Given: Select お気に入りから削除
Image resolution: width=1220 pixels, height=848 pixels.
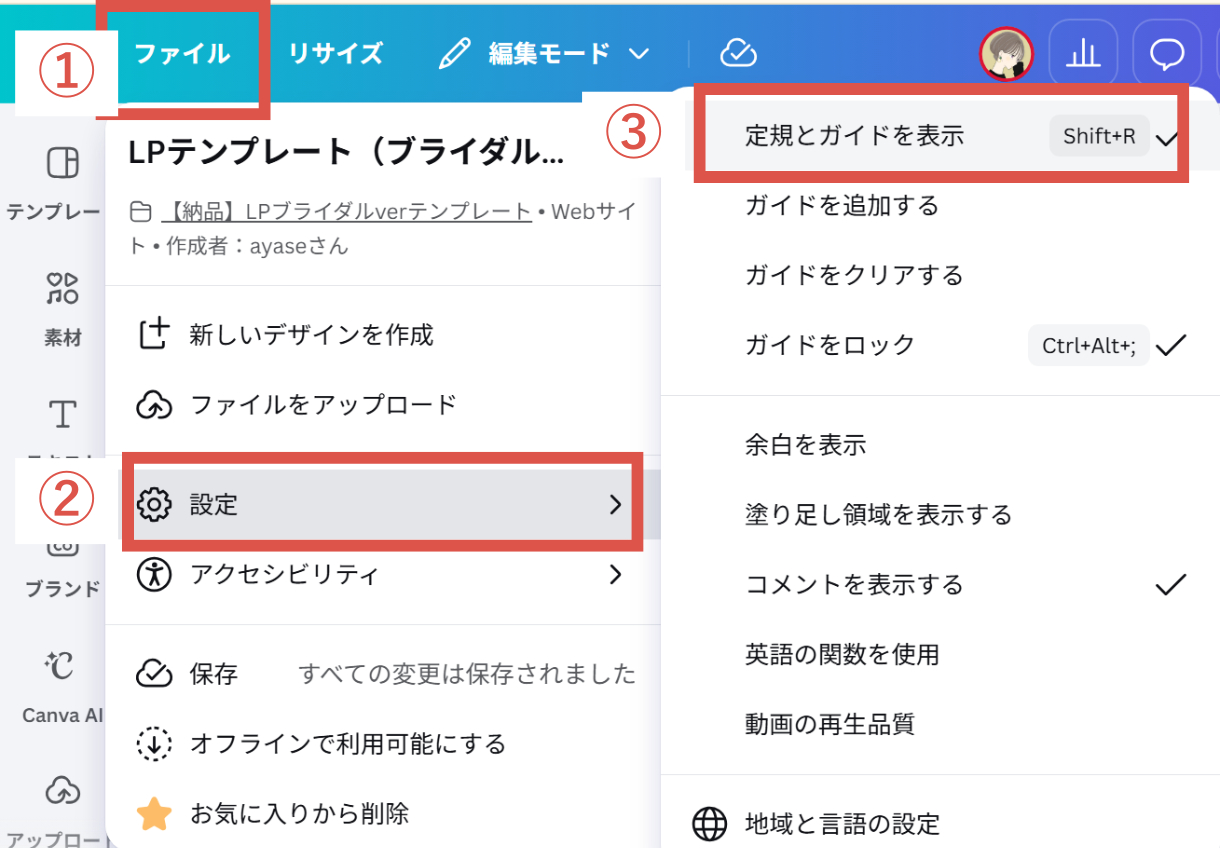Looking at the screenshot, I should pyautogui.click(x=383, y=814).
